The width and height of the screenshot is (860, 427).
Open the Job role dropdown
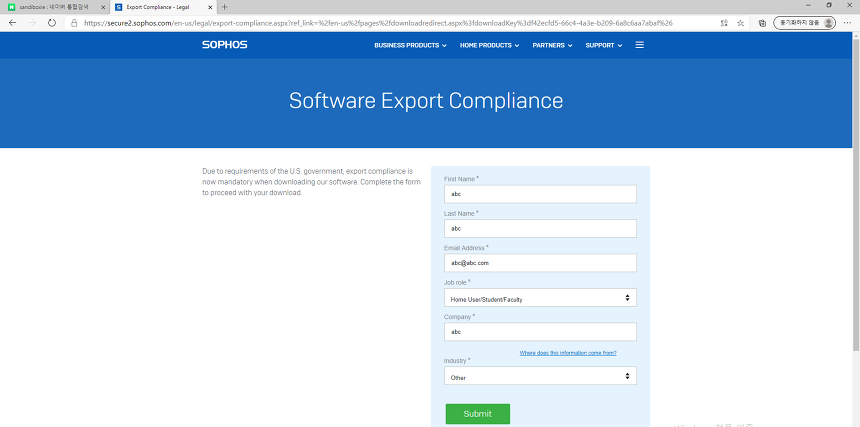540,298
